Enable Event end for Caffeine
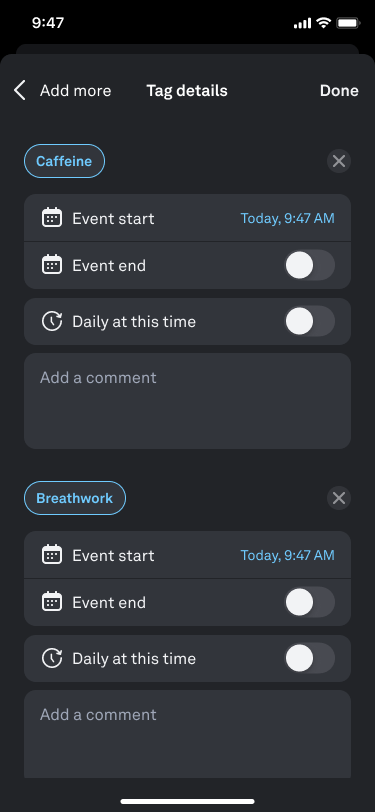 (309, 265)
